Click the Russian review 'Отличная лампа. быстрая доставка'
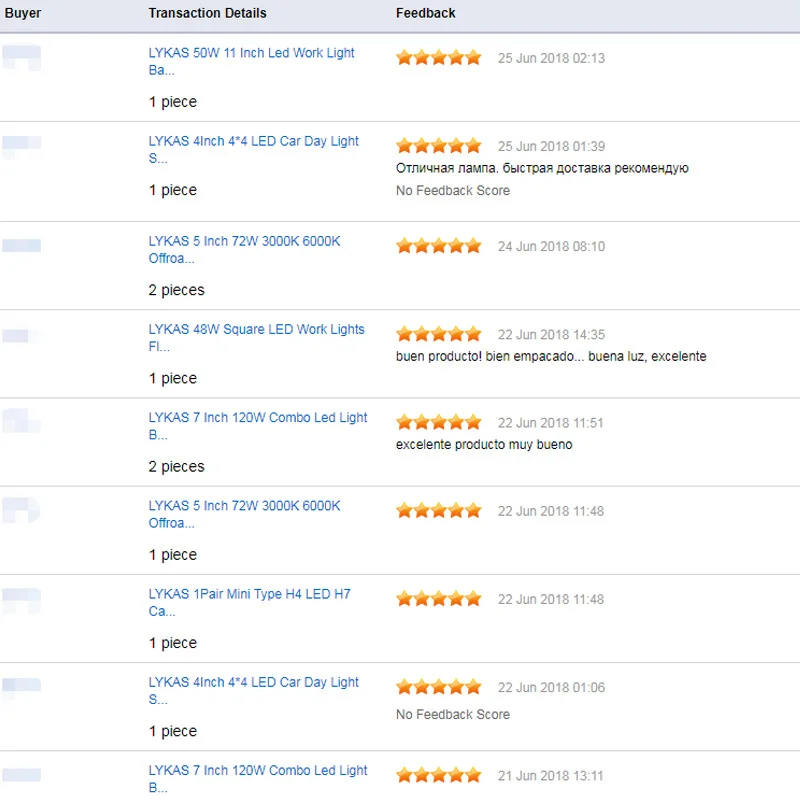This screenshot has width=800, height=800. (x=542, y=168)
